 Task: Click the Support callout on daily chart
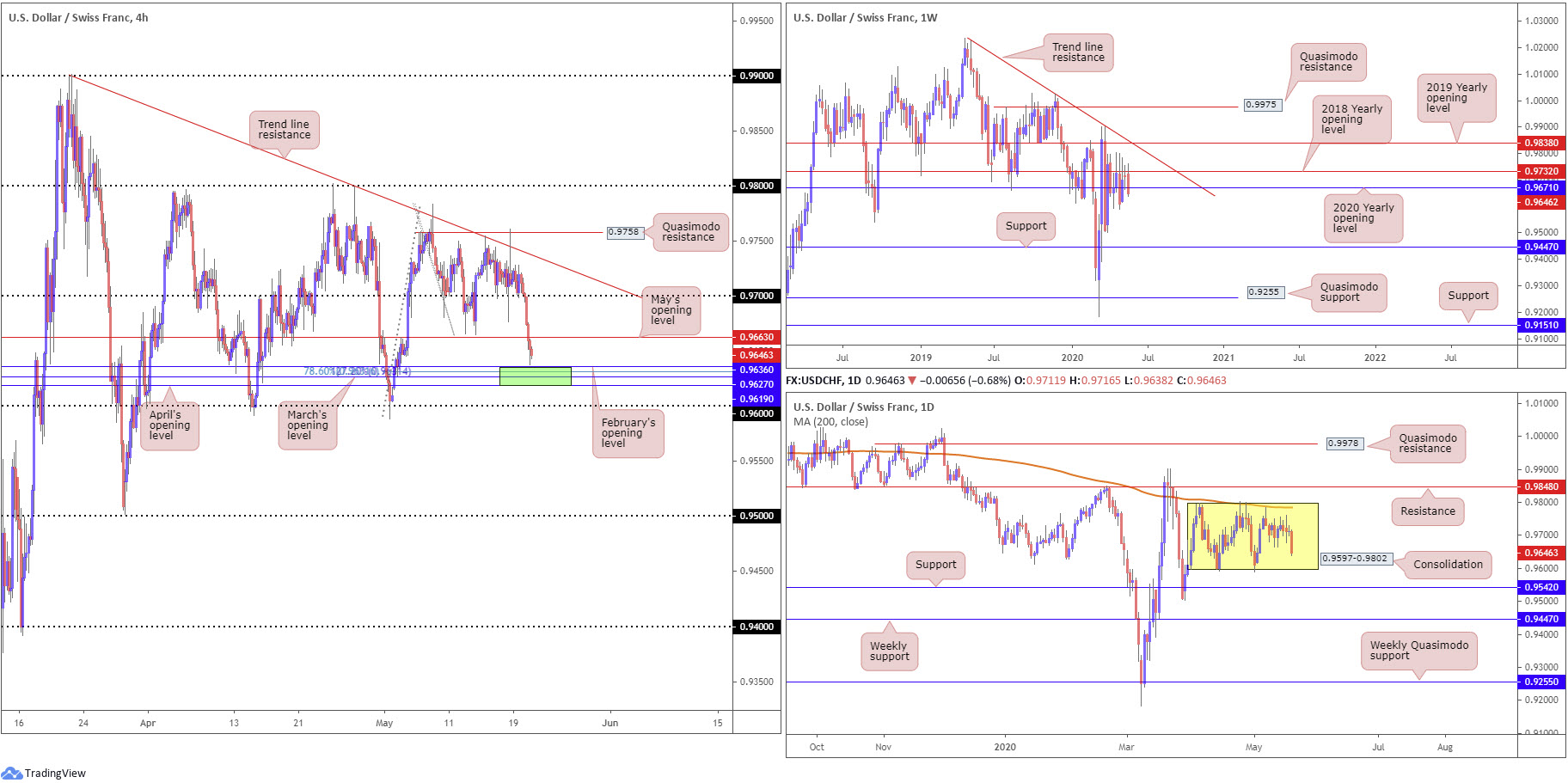(935, 565)
